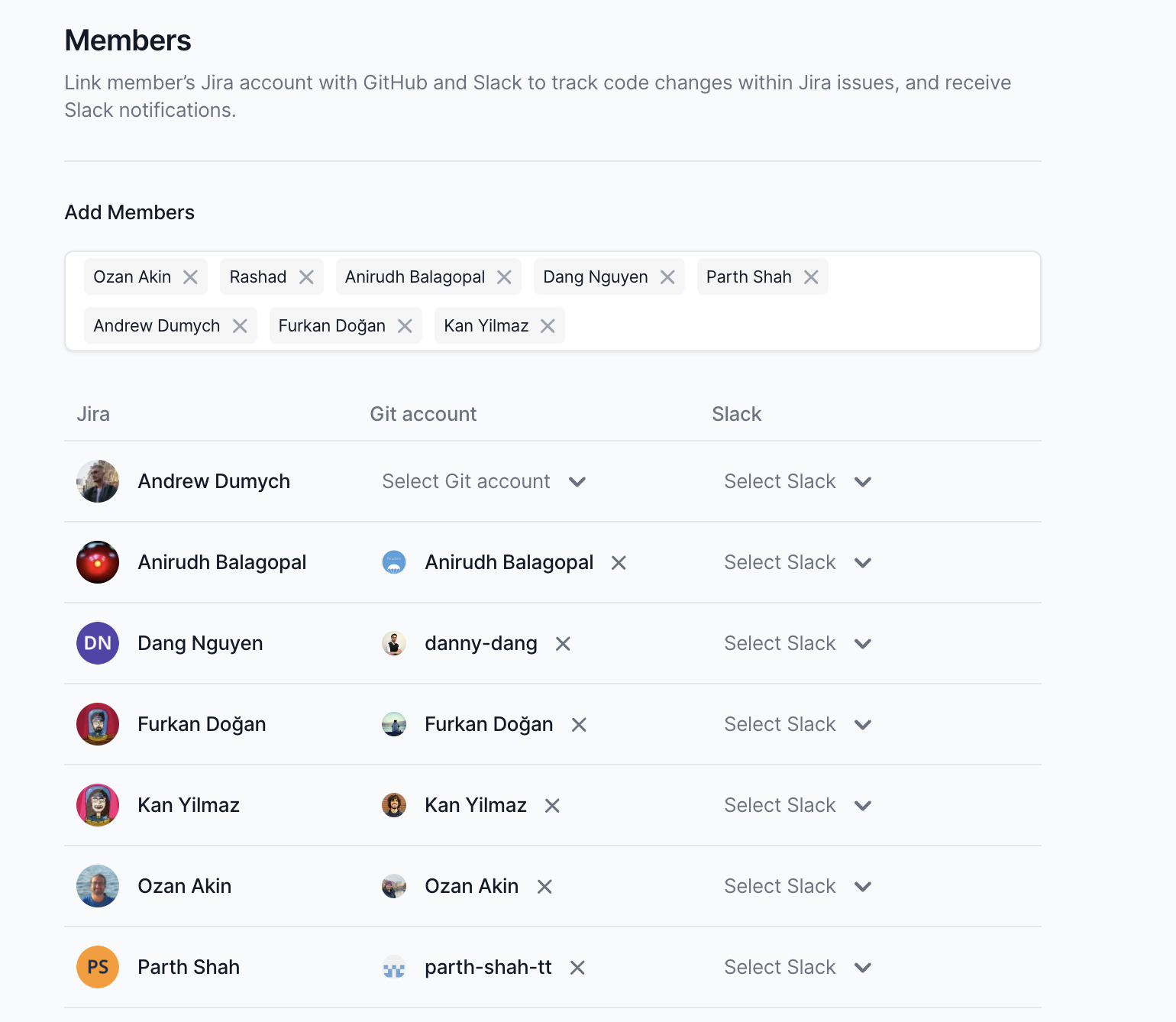Open Select Slack dropdown for Andrew Dumych
1176x1022 pixels.
click(797, 482)
